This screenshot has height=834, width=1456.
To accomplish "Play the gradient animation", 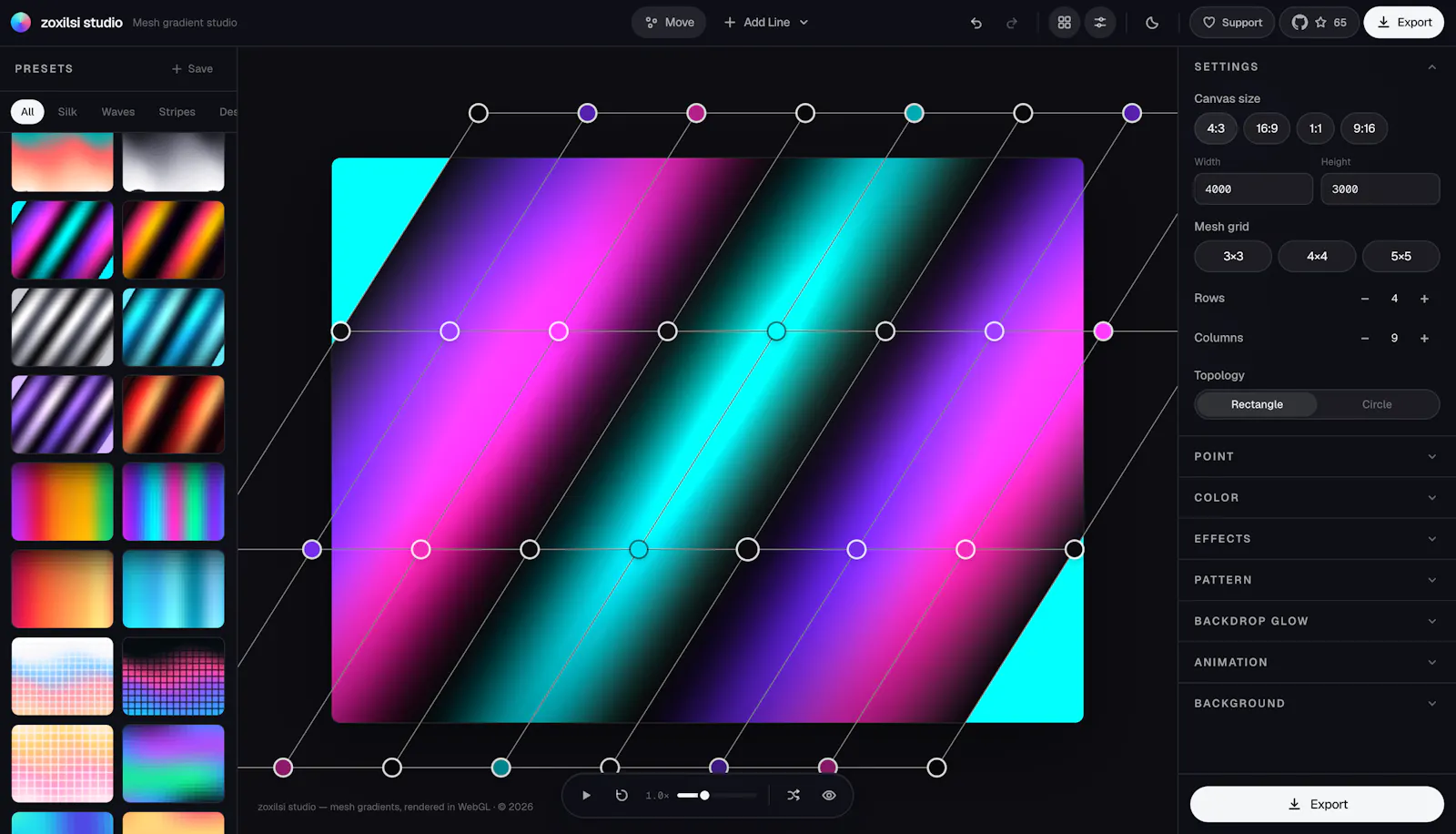I will pos(586,795).
